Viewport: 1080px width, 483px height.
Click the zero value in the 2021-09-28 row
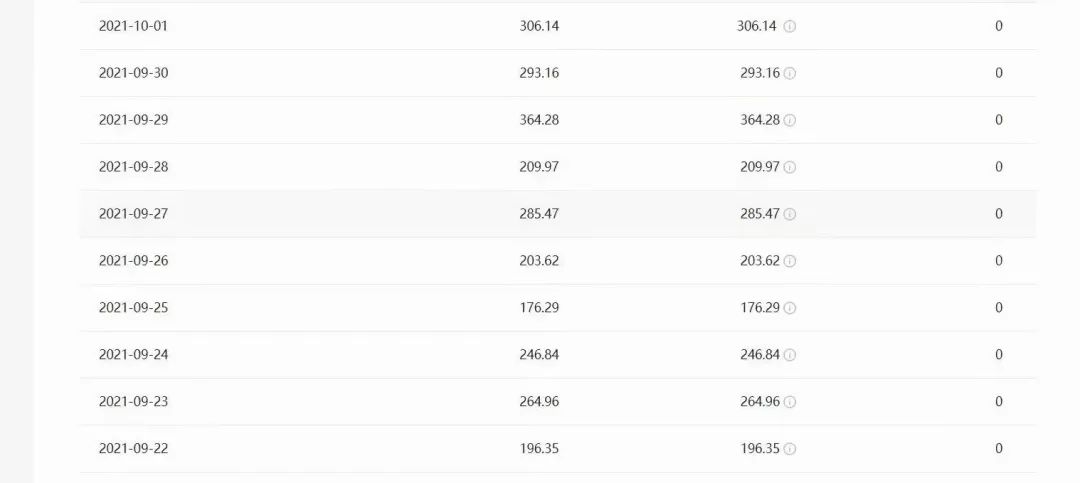pyautogui.click(x=998, y=167)
